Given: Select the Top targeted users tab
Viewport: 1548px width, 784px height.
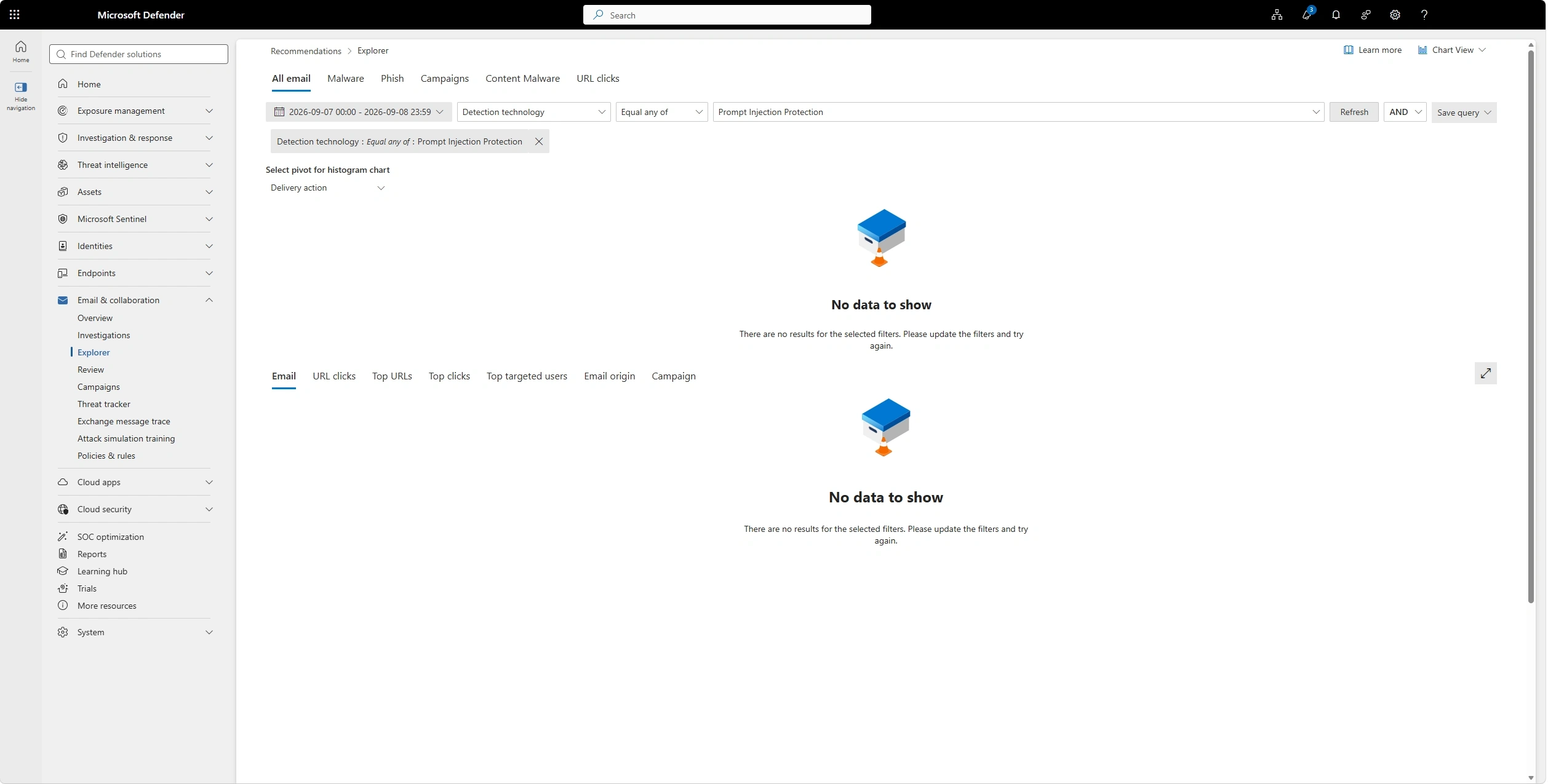Looking at the screenshot, I should pyautogui.click(x=527, y=376).
